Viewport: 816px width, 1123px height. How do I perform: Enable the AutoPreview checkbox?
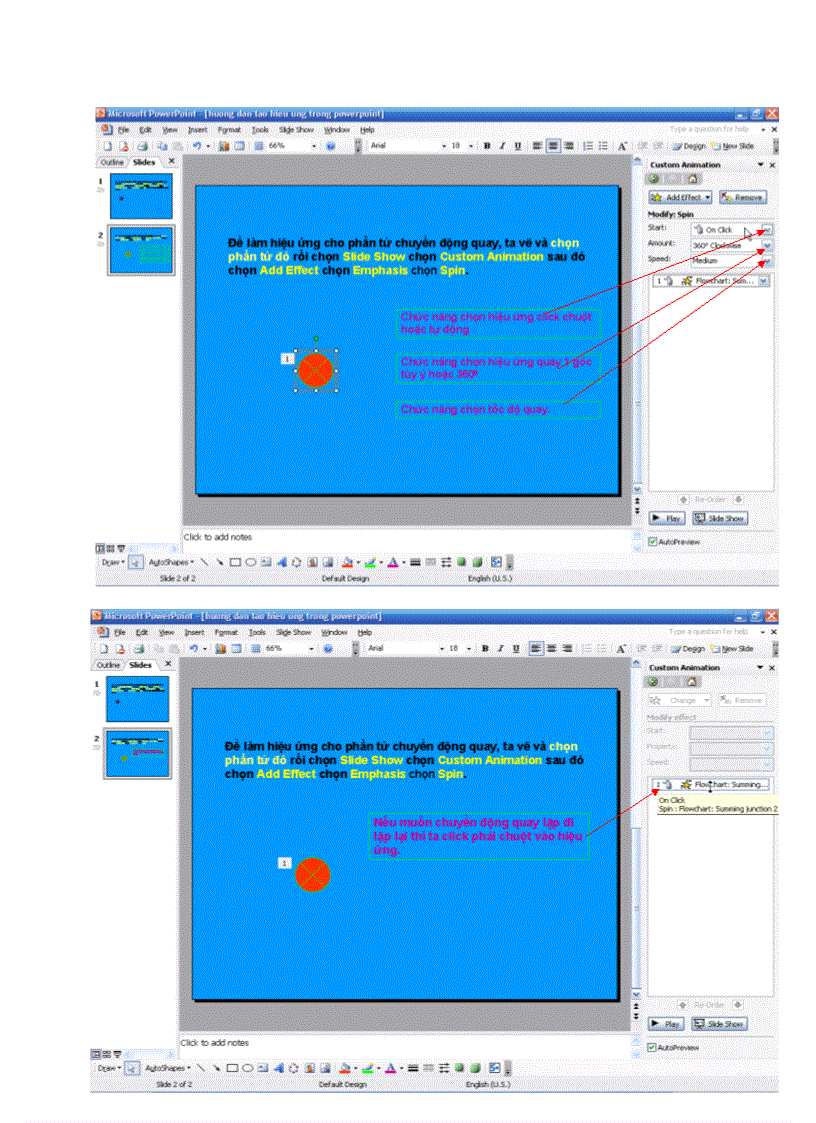pos(653,540)
